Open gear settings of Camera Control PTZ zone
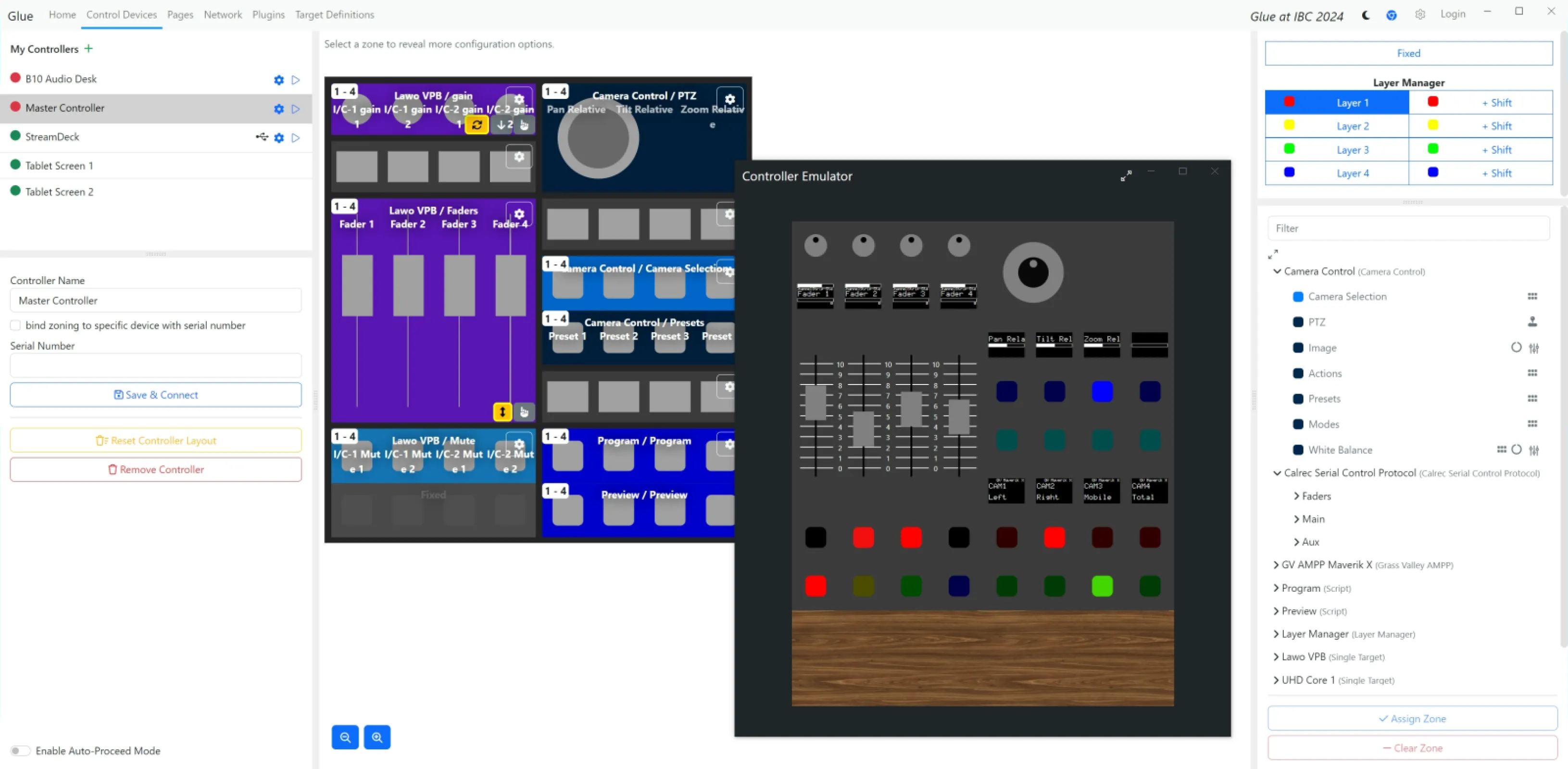1568x769 pixels. click(729, 99)
